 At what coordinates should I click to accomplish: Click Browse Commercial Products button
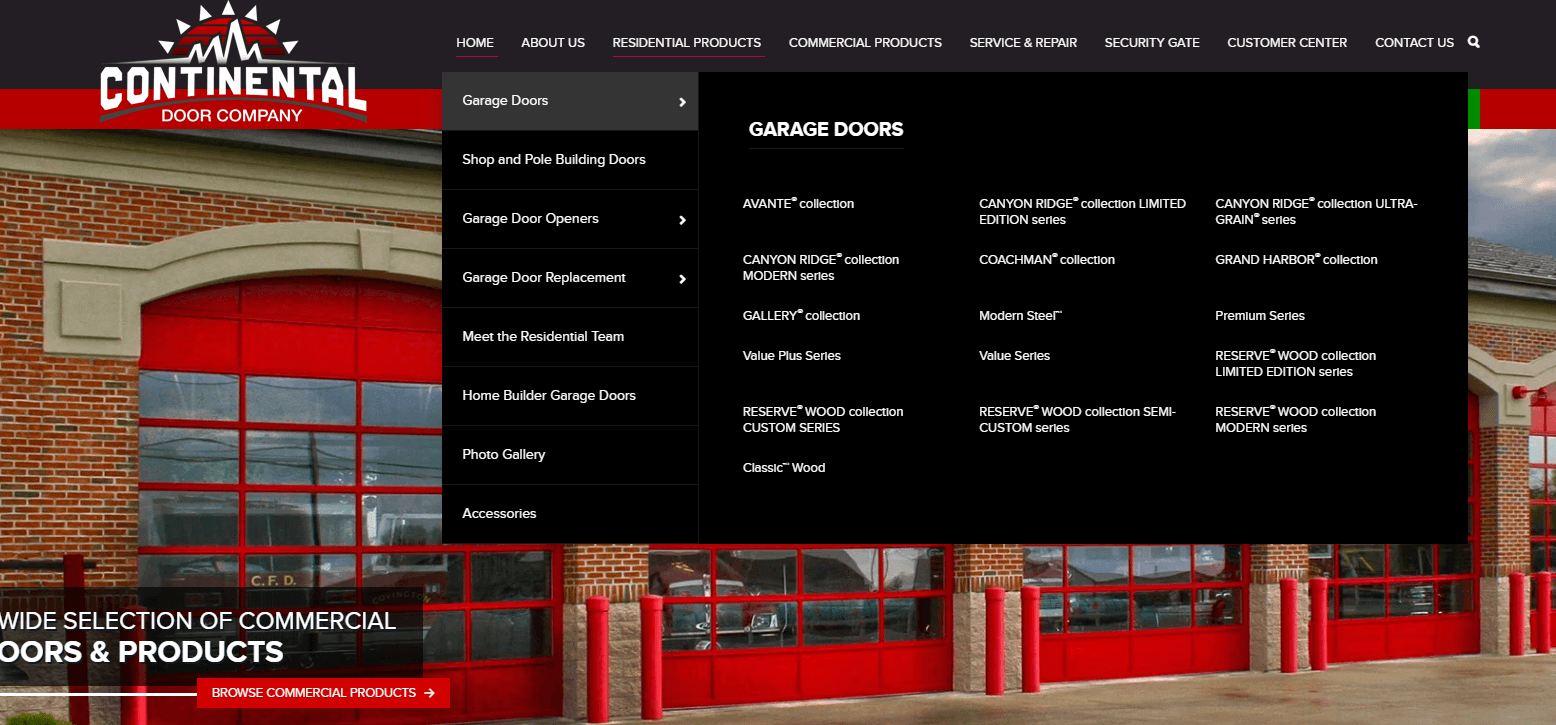pos(323,693)
